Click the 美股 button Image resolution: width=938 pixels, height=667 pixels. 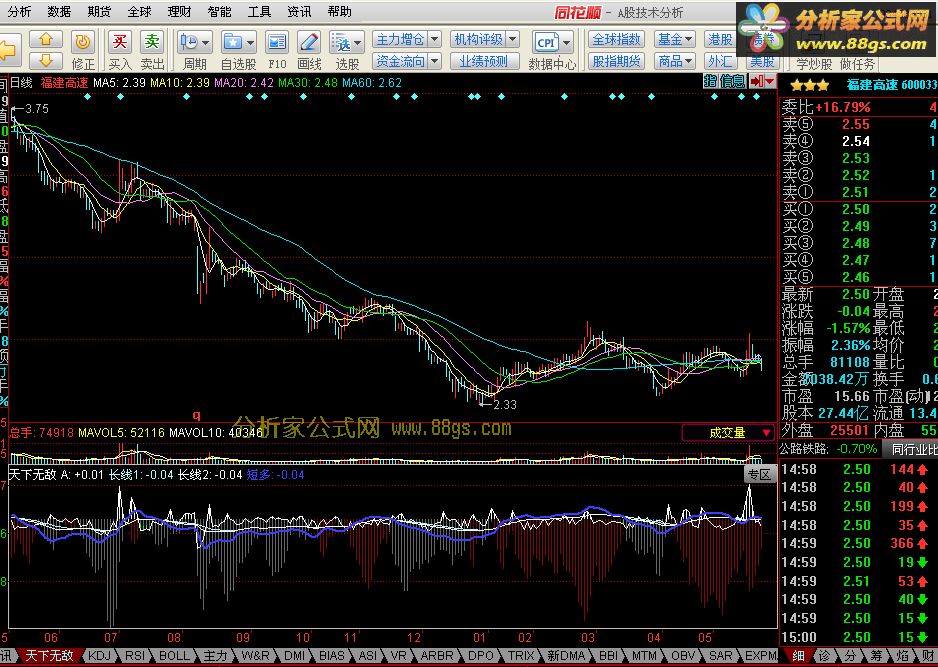pyautogui.click(x=762, y=61)
